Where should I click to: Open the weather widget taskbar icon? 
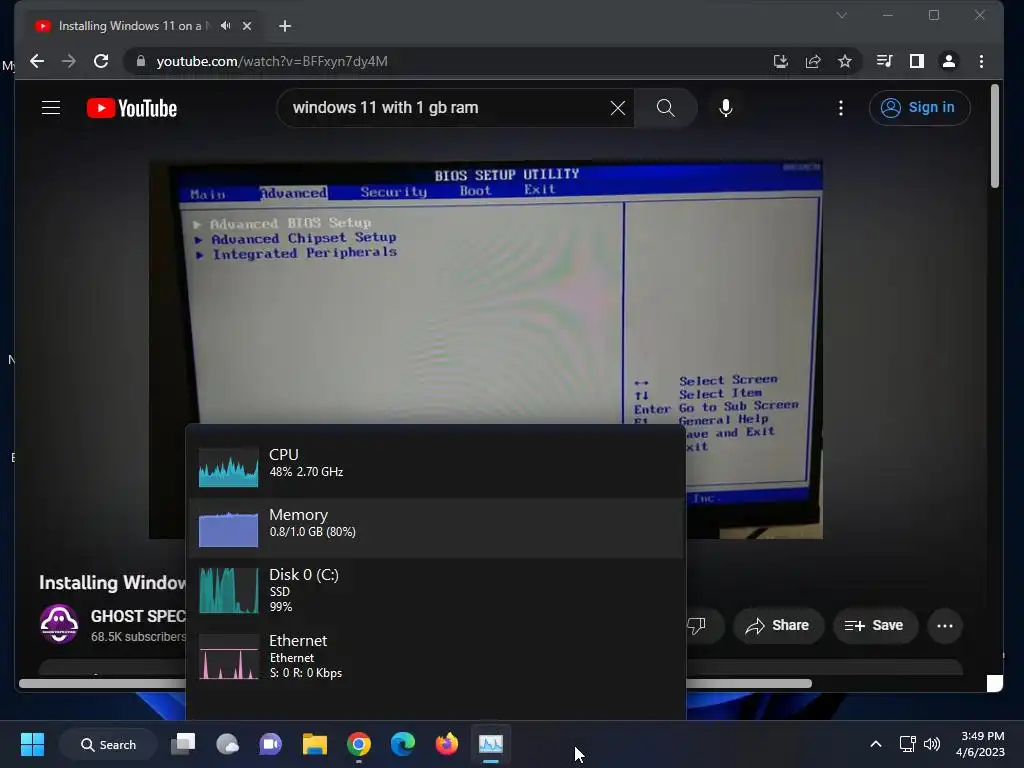(x=227, y=744)
